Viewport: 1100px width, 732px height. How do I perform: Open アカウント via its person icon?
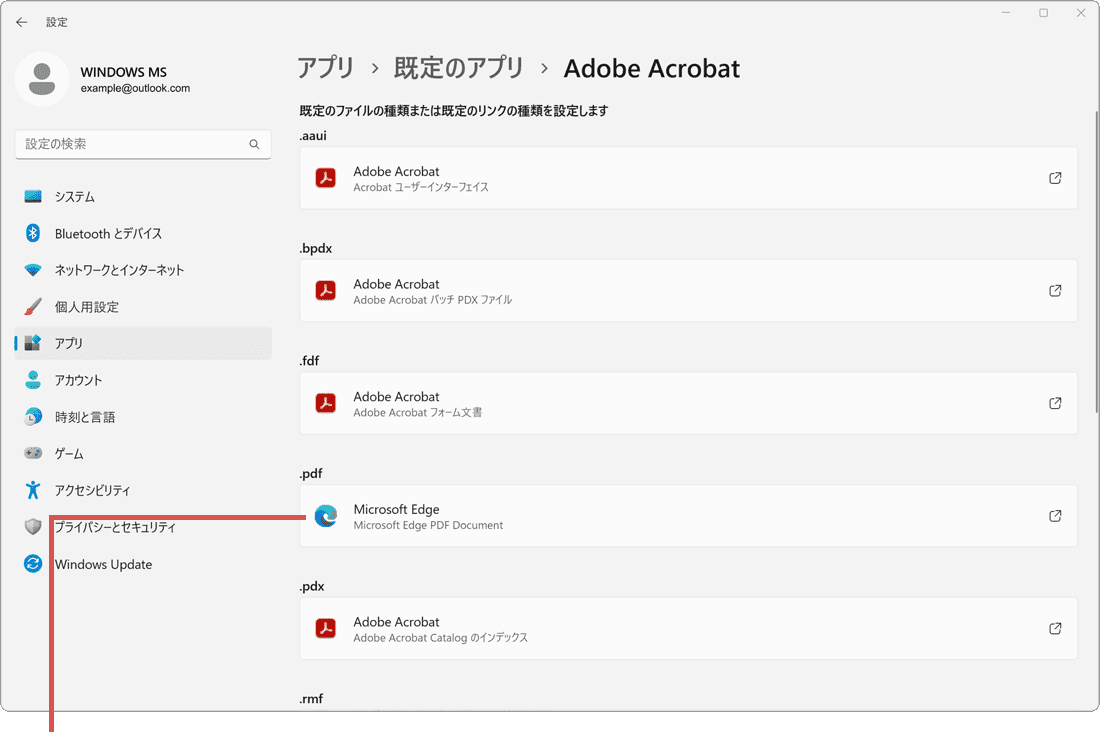[32, 380]
